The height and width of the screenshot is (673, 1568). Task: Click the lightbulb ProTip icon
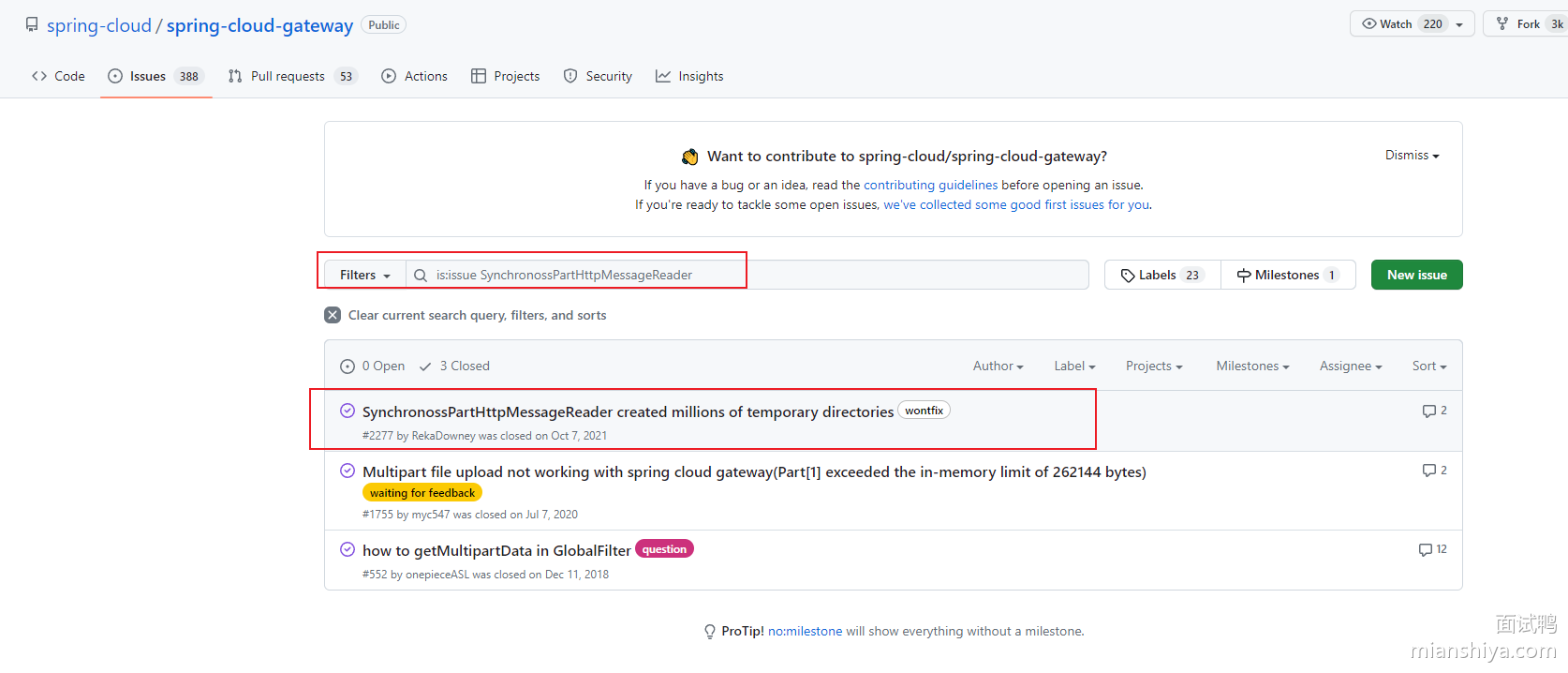(x=710, y=632)
